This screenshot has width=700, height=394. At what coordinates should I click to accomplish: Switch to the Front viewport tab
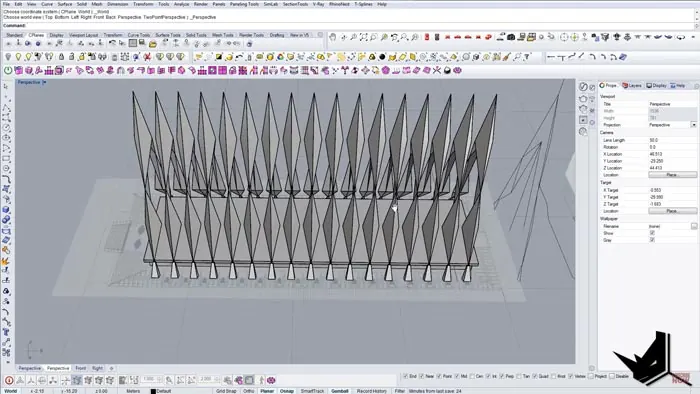(x=80, y=368)
